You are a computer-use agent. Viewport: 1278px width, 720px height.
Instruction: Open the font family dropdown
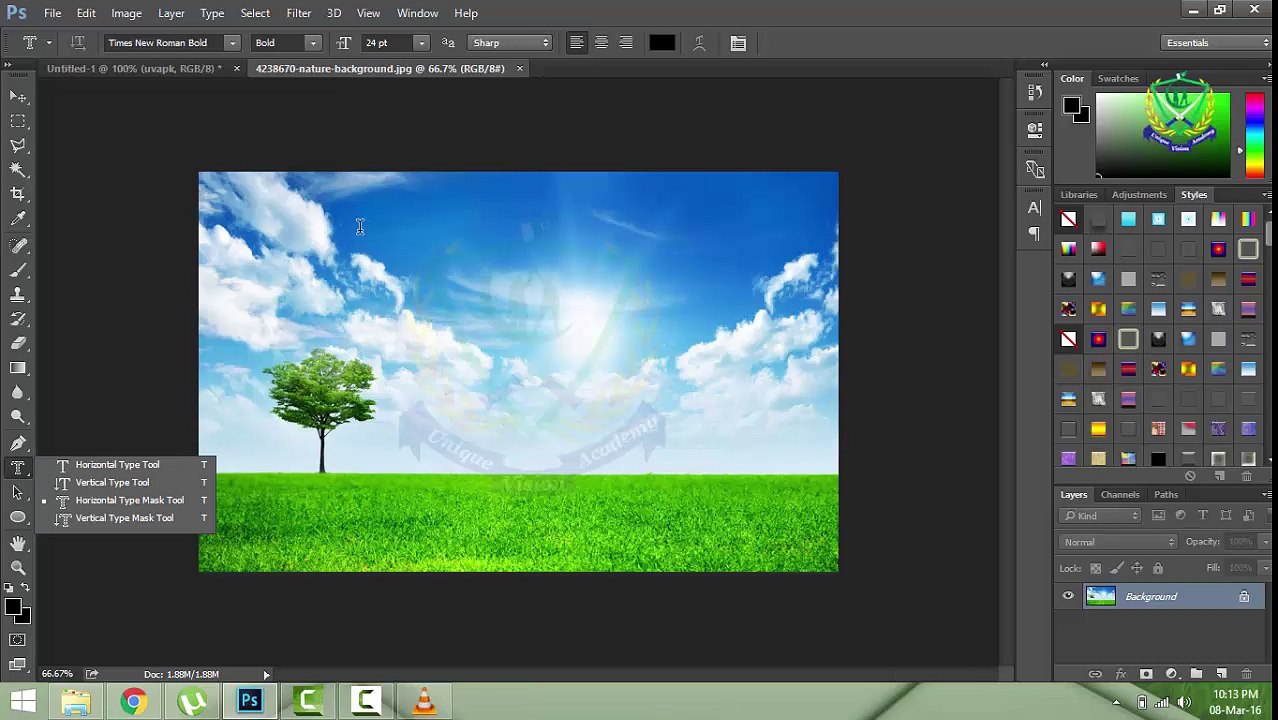pyautogui.click(x=232, y=43)
